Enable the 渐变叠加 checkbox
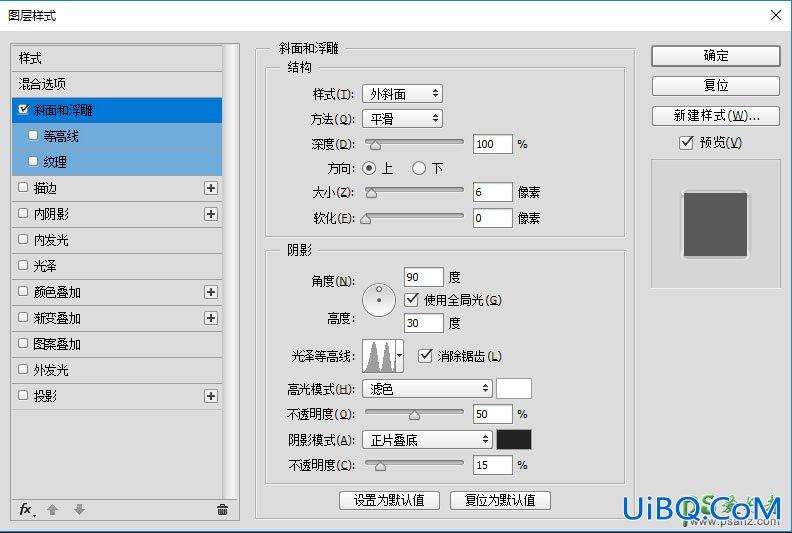792x533 pixels. [23, 317]
